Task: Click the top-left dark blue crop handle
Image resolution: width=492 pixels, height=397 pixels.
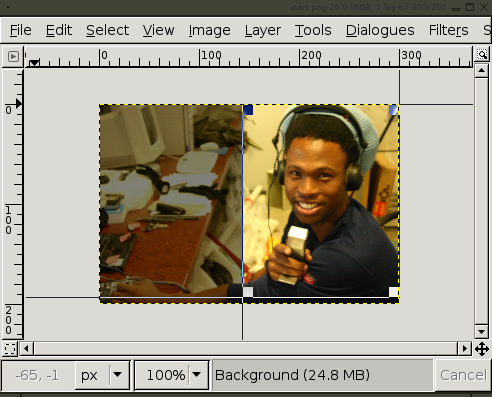Action: (248, 110)
